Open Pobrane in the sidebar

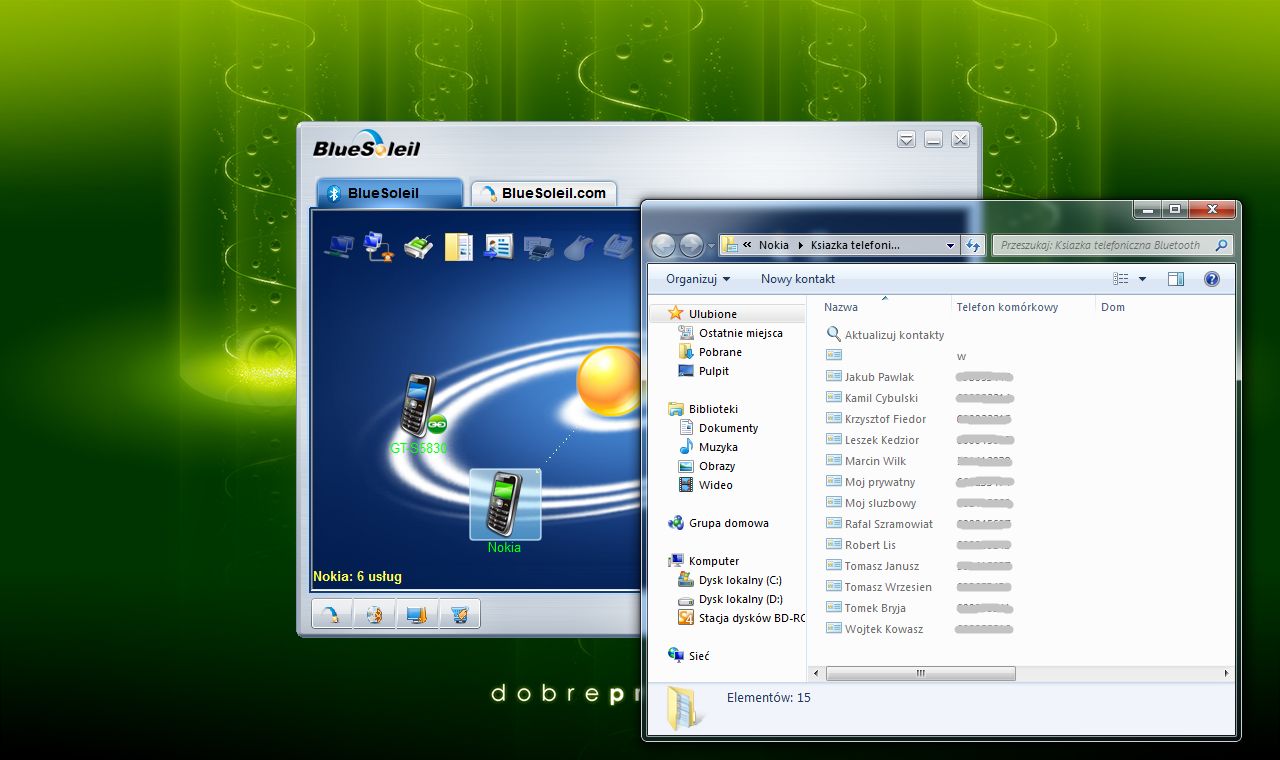720,352
